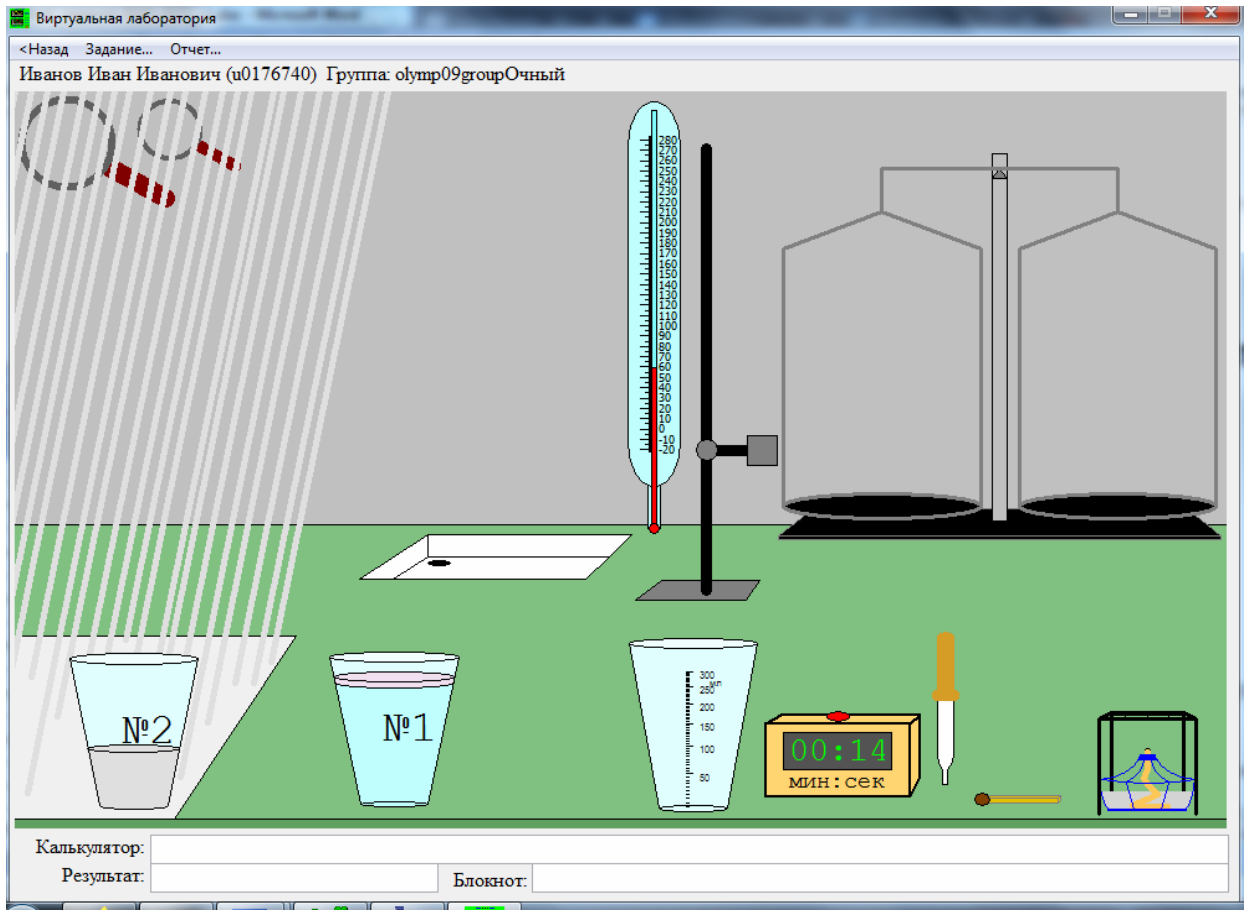Pick beaker №1 with blue liquid
The image size is (1251, 915).
pyautogui.click(x=394, y=729)
